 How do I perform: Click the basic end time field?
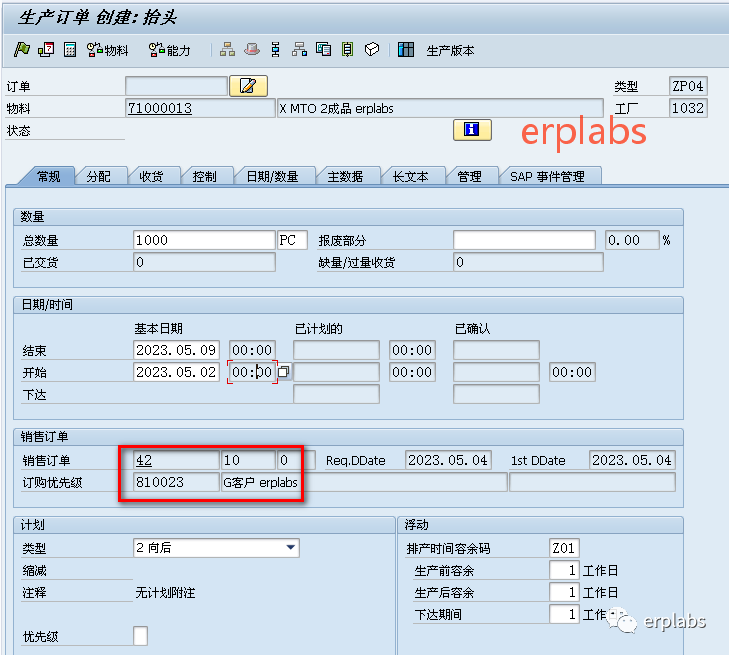tap(252, 350)
